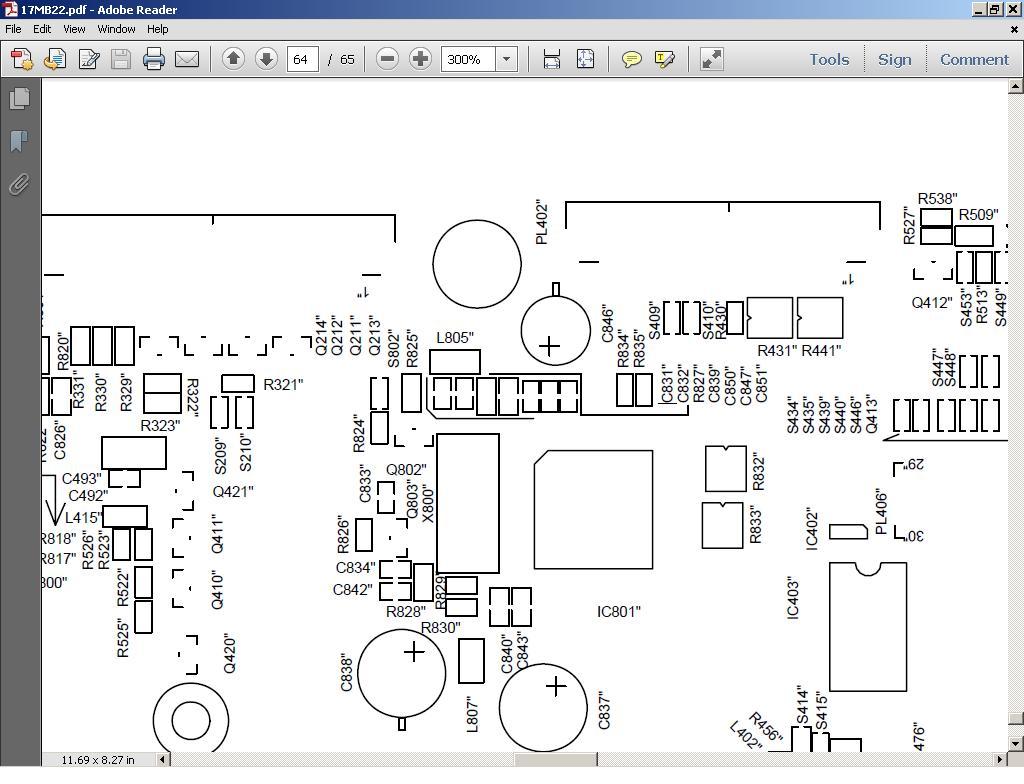Screen dimensions: 1024x784
Task: Click the L805" component label
Action: 455,338
